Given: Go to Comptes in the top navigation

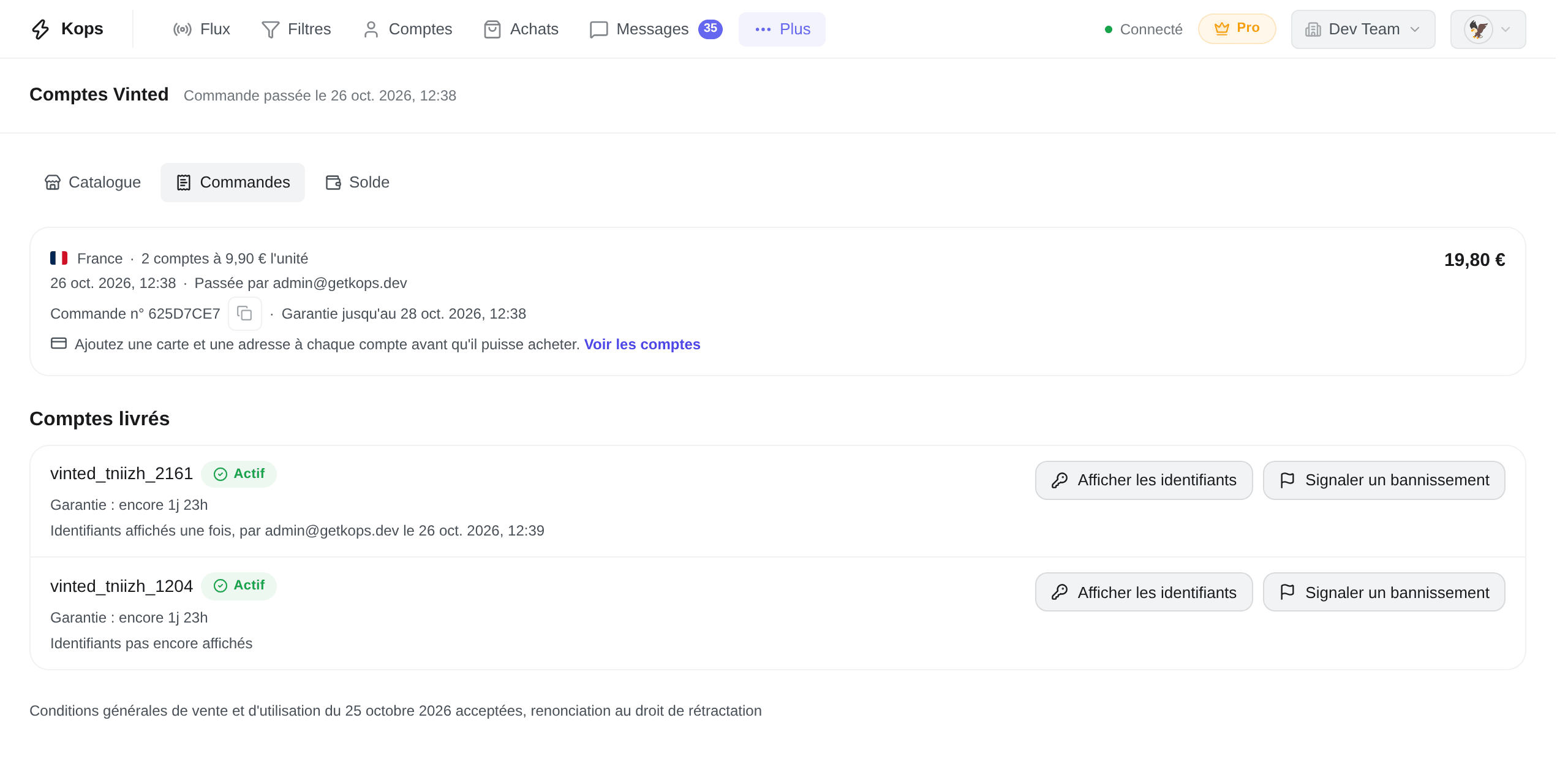Looking at the screenshot, I should 407,29.
